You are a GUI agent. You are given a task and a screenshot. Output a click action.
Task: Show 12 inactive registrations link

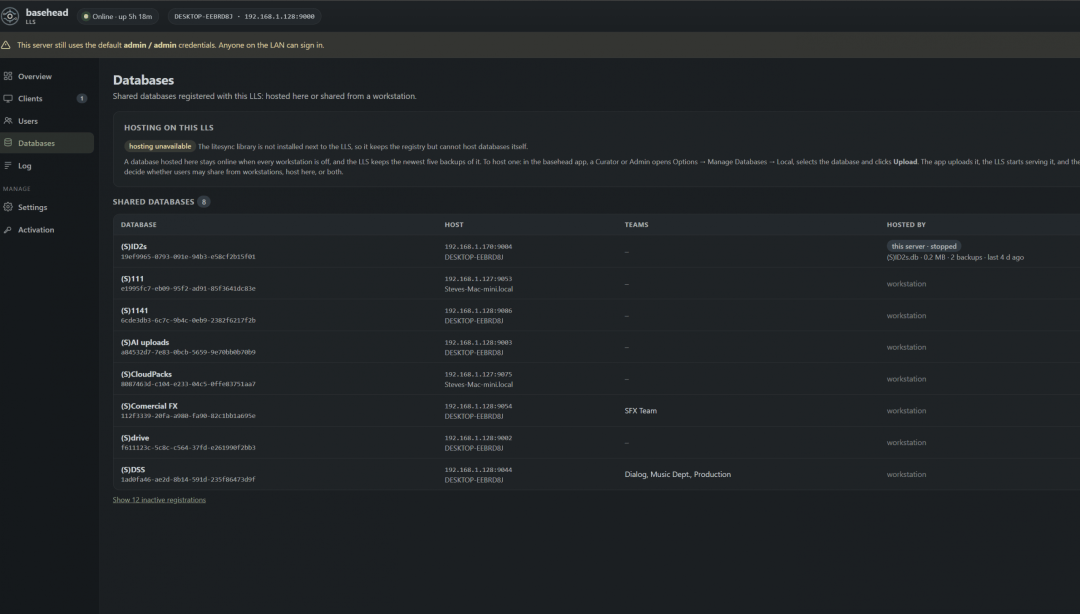tap(159, 500)
